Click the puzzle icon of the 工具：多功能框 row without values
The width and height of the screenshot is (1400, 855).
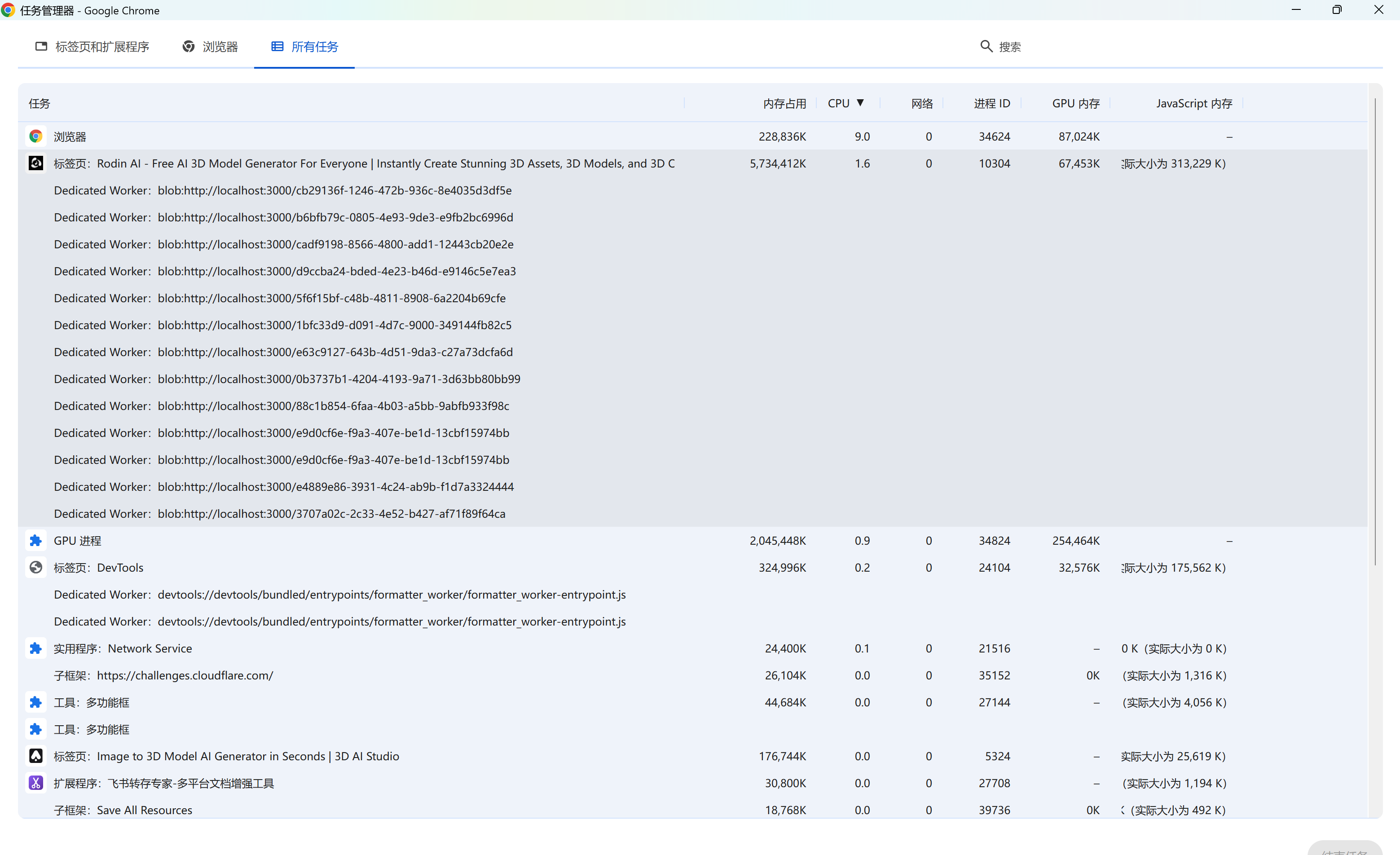tap(36, 729)
